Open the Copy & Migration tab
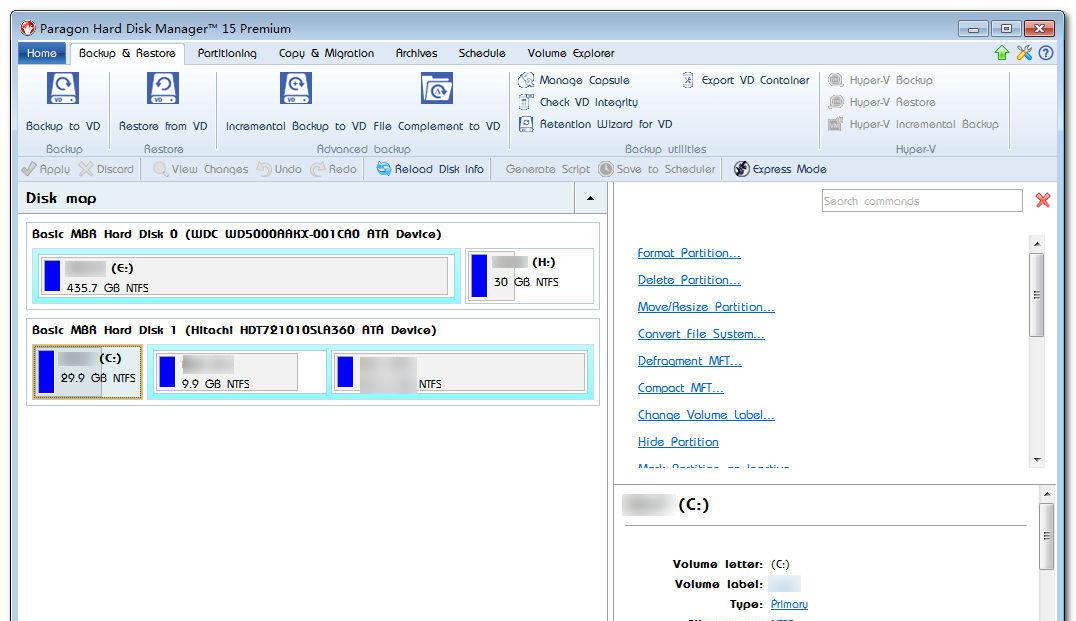 (327, 53)
